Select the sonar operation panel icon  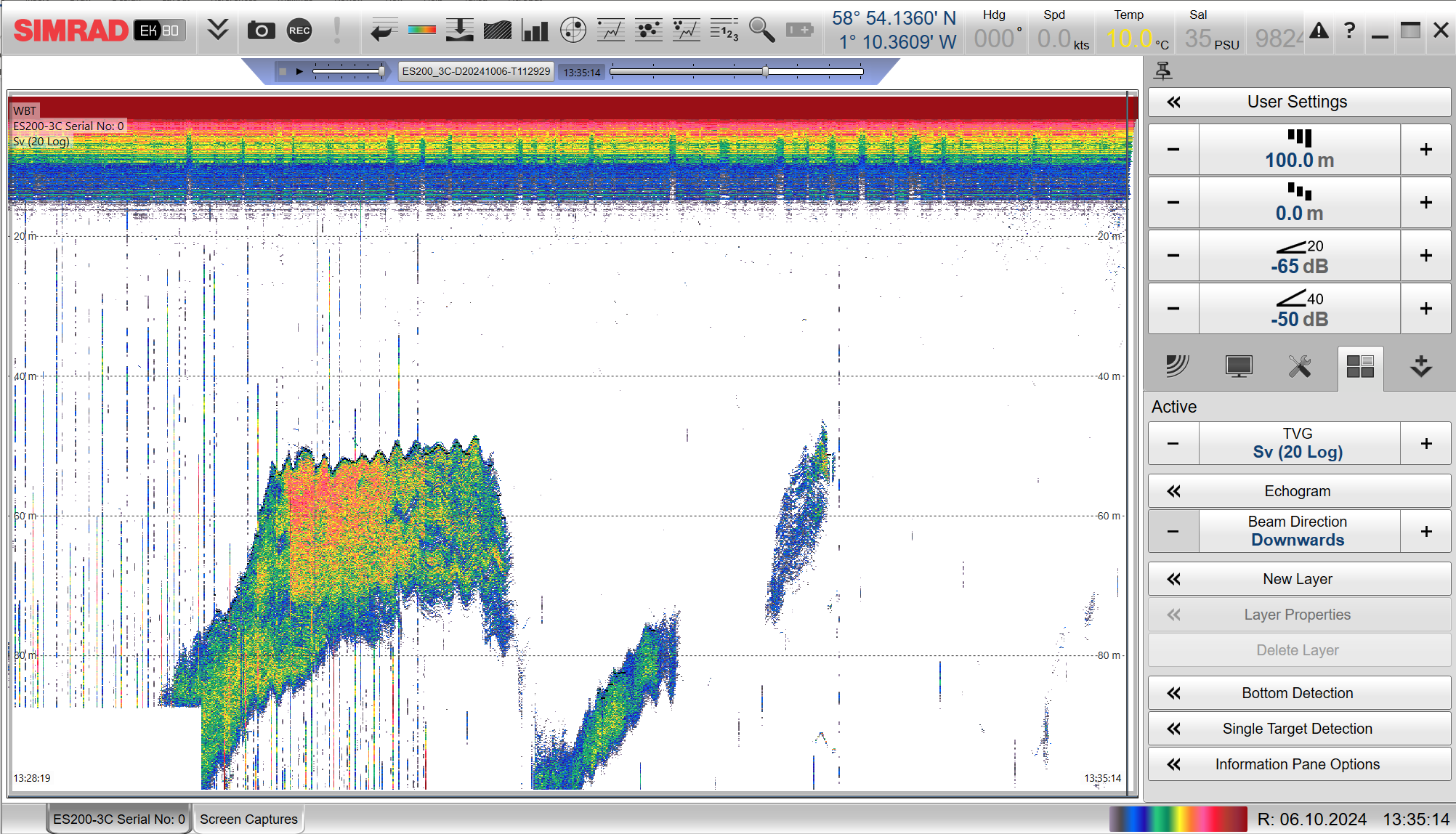coord(1178,367)
